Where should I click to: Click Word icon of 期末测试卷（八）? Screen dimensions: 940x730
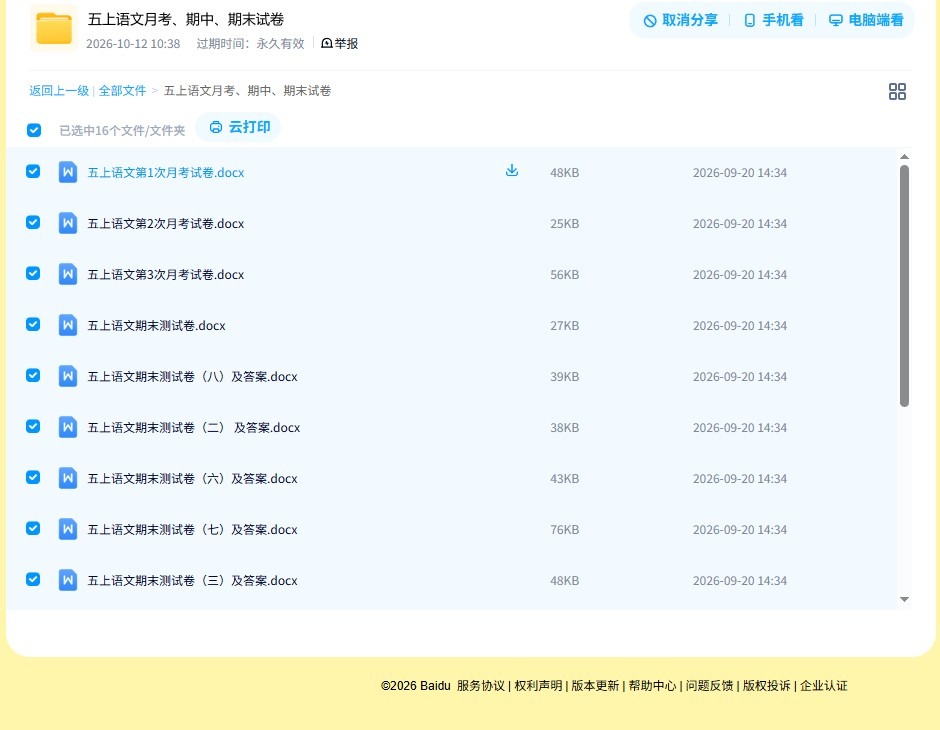click(68, 376)
